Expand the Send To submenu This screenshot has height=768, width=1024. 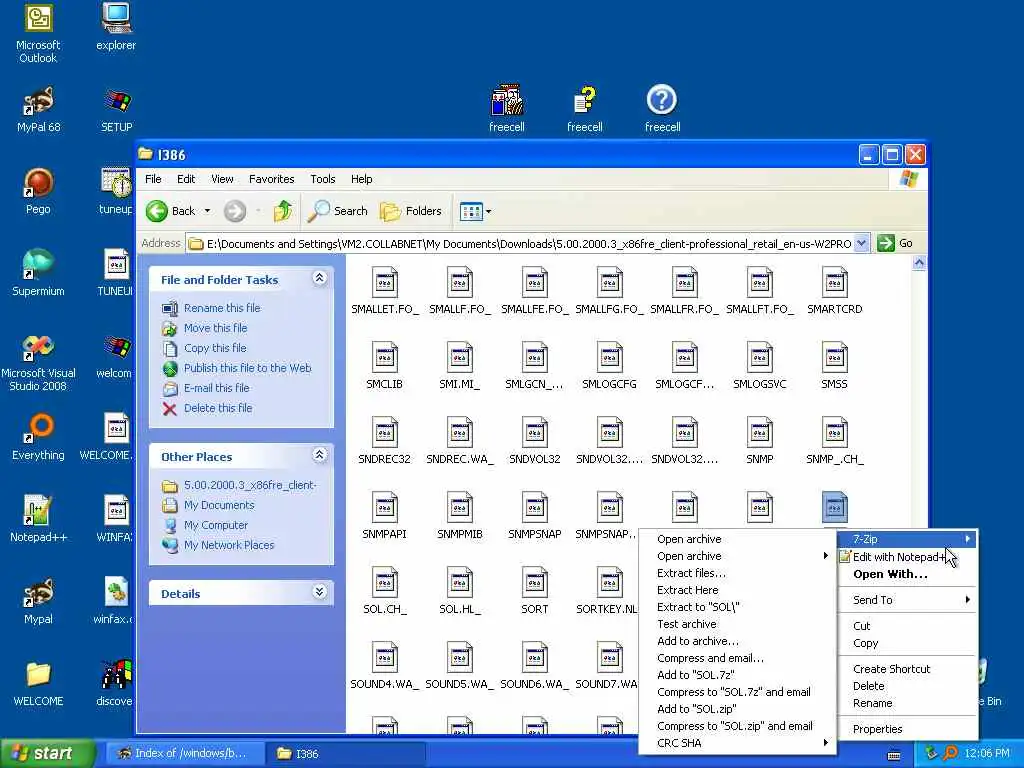tap(908, 600)
